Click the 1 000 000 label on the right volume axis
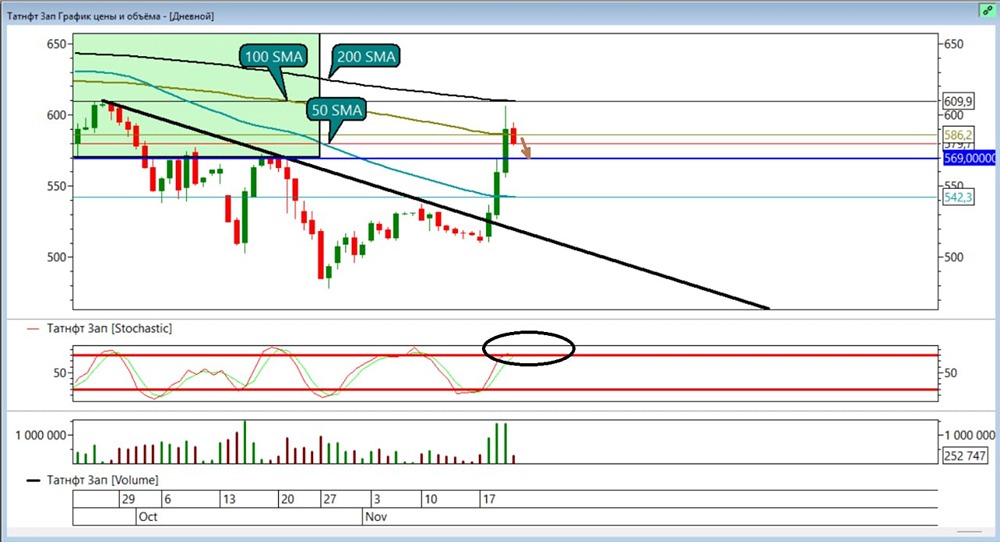The width and height of the screenshot is (1000, 542). [x=969, y=435]
